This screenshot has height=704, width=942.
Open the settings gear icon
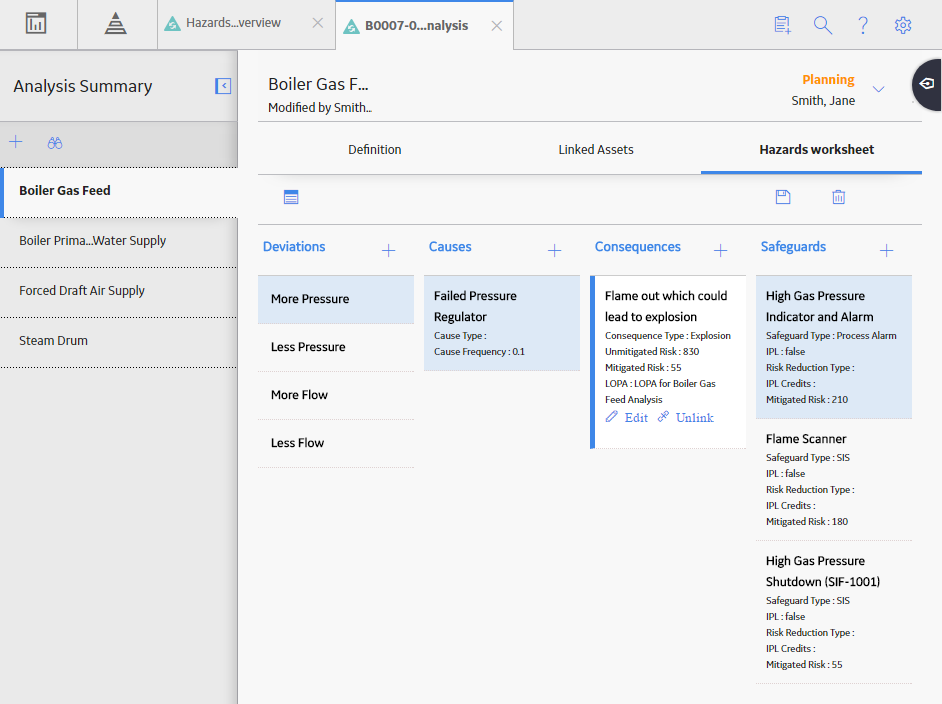[x=903, y=25]
